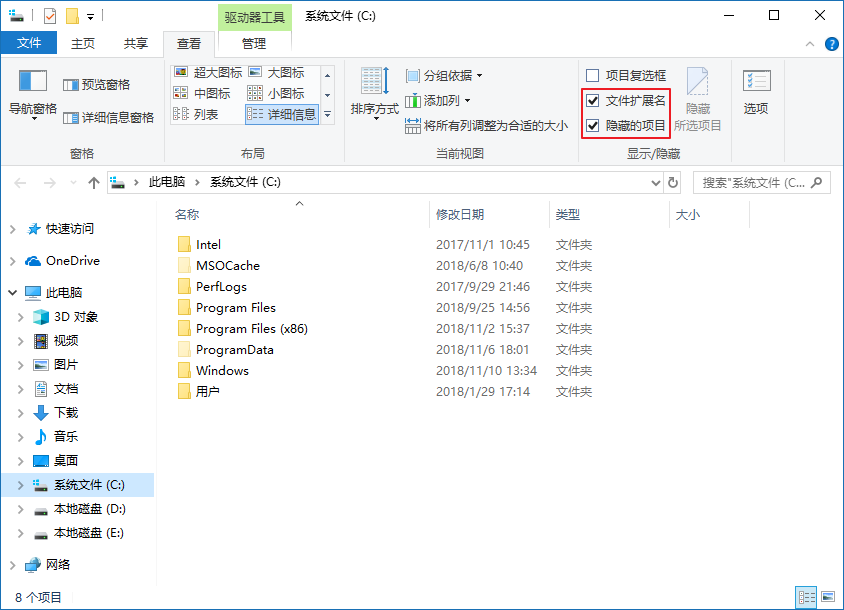The width and height of the screenshot is (844, 610).
Task: Open the File (文件) menu tab
Action: tap(29, 43)
